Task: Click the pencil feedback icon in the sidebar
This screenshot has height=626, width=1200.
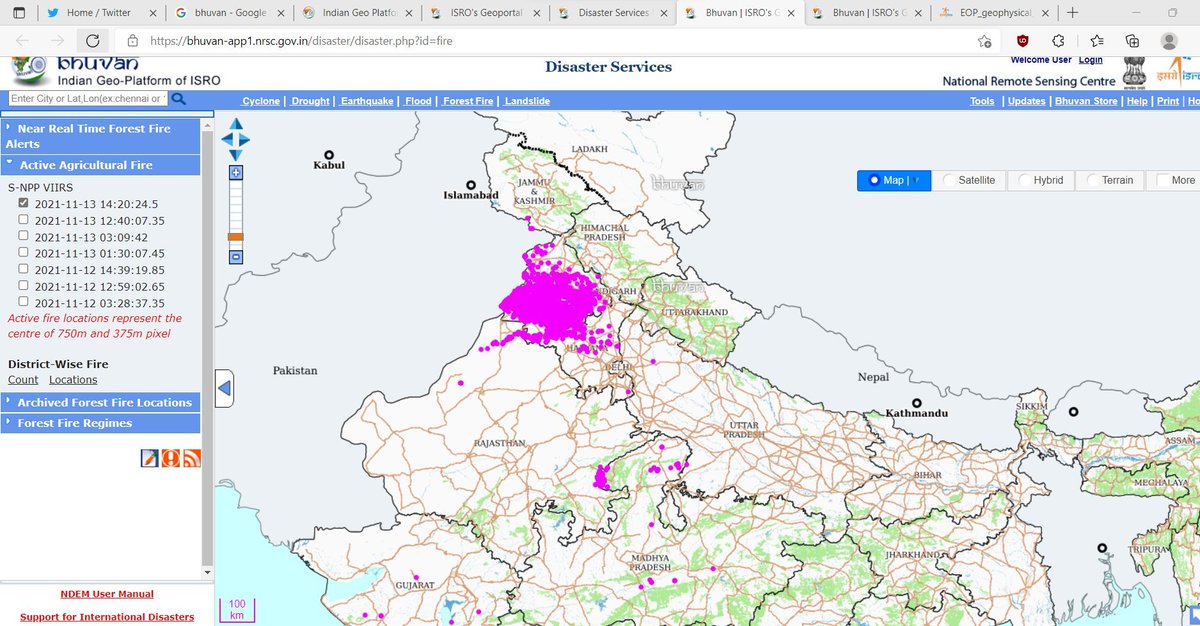Action: (x=149, y=458)
